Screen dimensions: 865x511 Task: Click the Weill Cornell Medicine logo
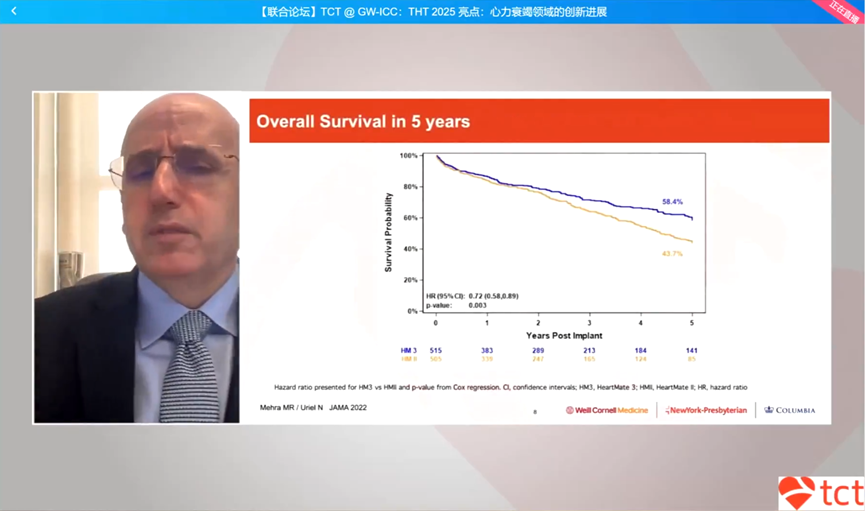(x=607, y=410)
